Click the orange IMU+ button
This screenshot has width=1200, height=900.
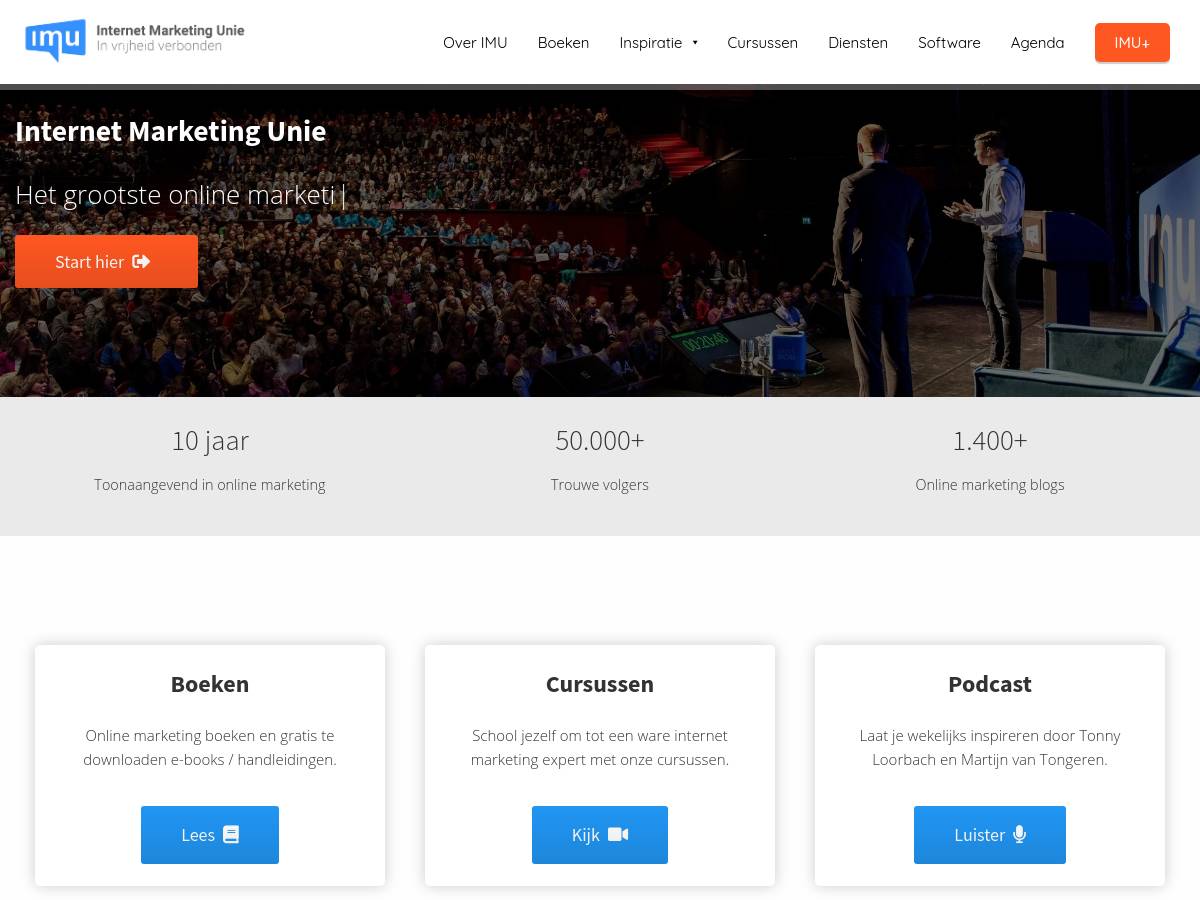[1132, 42]
